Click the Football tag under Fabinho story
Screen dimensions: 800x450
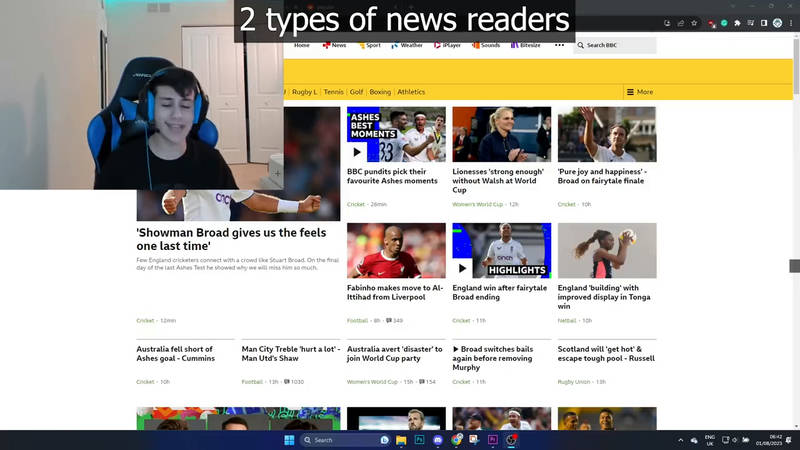[357, 320]
